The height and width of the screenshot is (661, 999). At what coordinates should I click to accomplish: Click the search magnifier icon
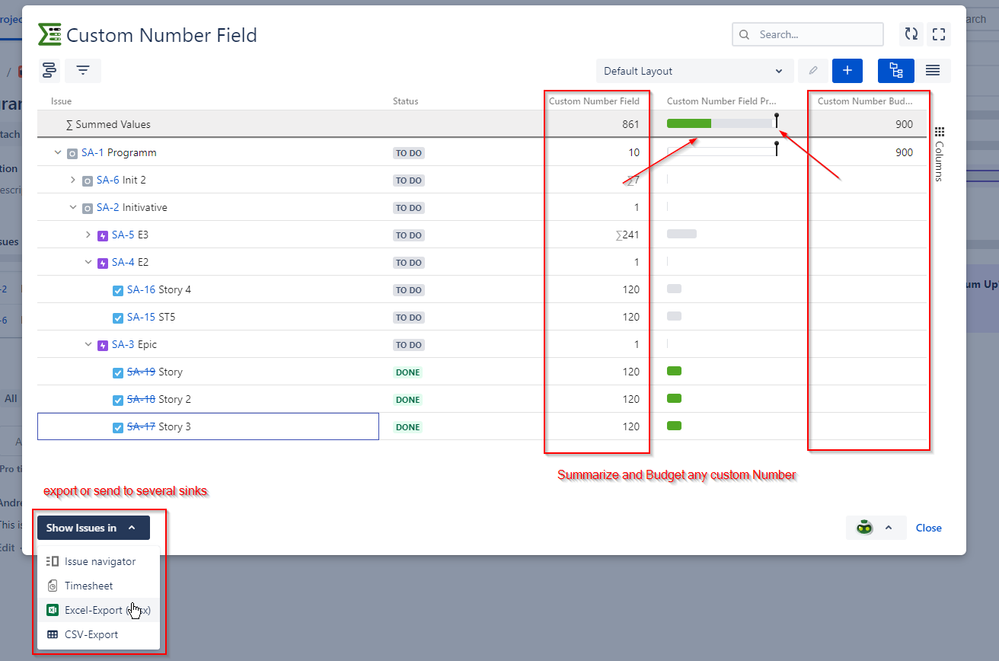(744, 34)
